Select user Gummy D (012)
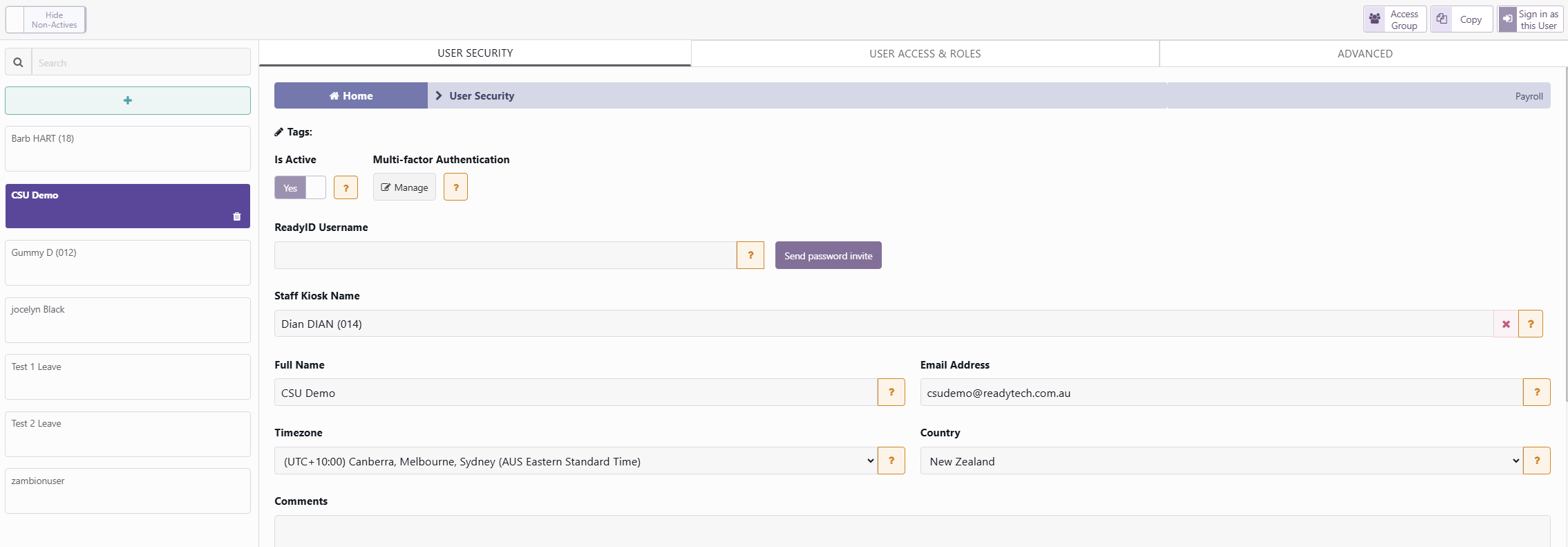Screen dimensions: 1568x547 pyautogui.click(x=128, y=263)
